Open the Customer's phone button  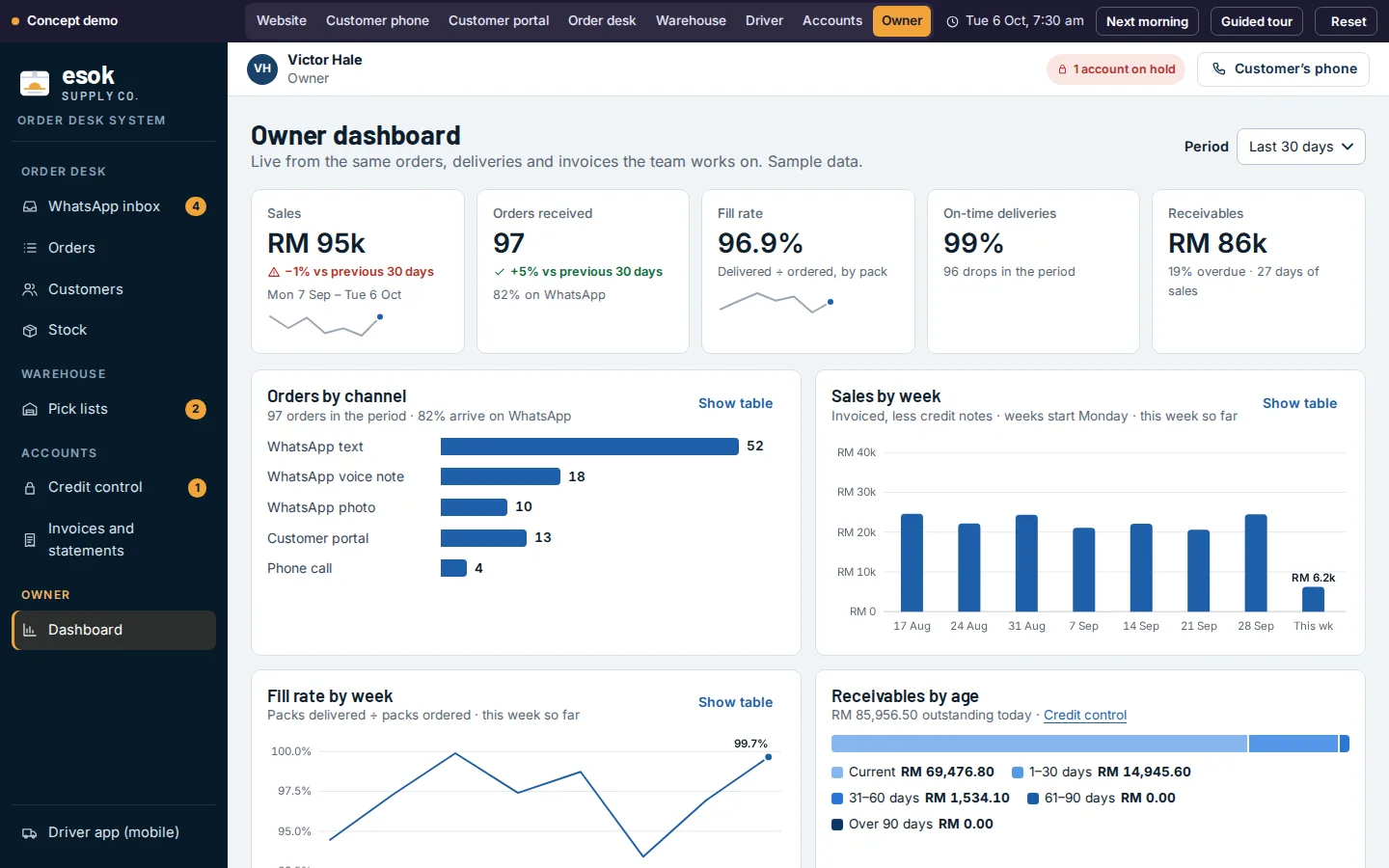pos(1283,68)
